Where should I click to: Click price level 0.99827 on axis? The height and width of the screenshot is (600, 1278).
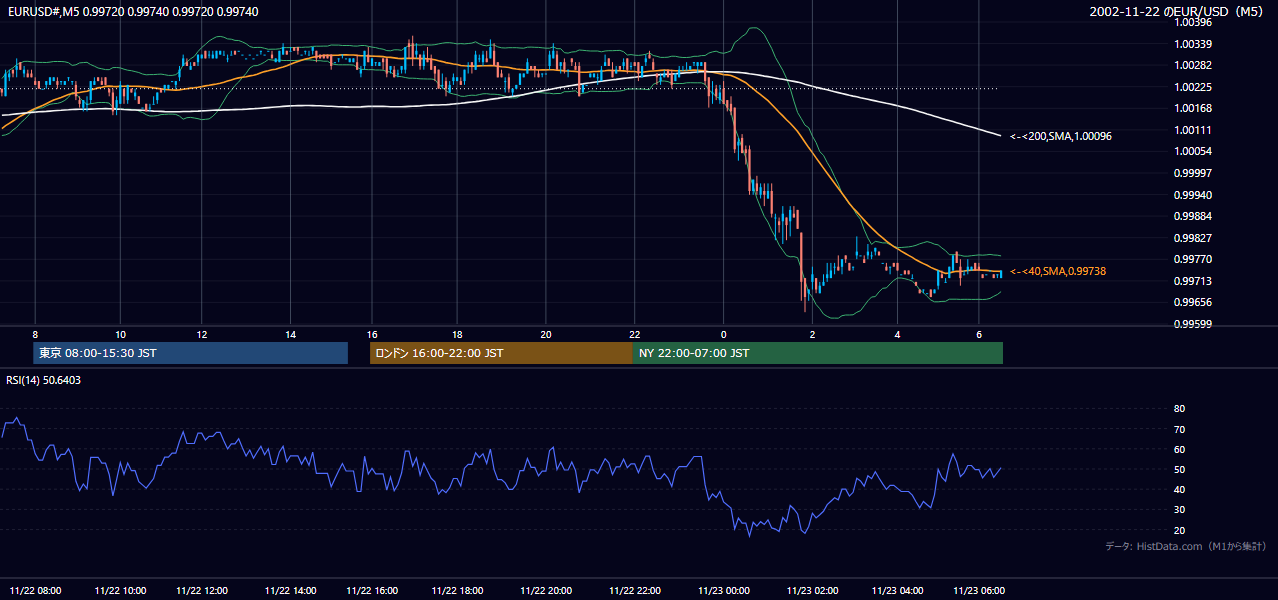(x=1192, y=238)
